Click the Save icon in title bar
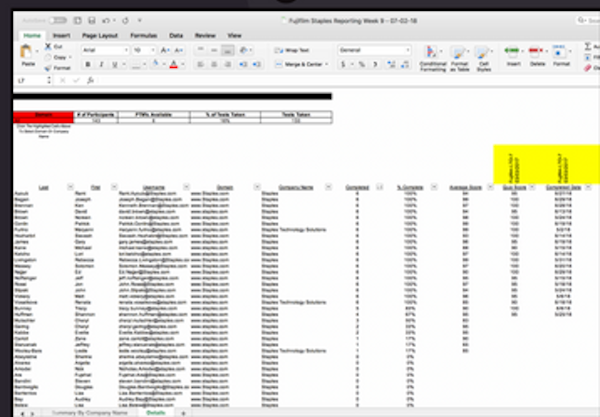The image size is (600, 417). click(x=92, y=20)
